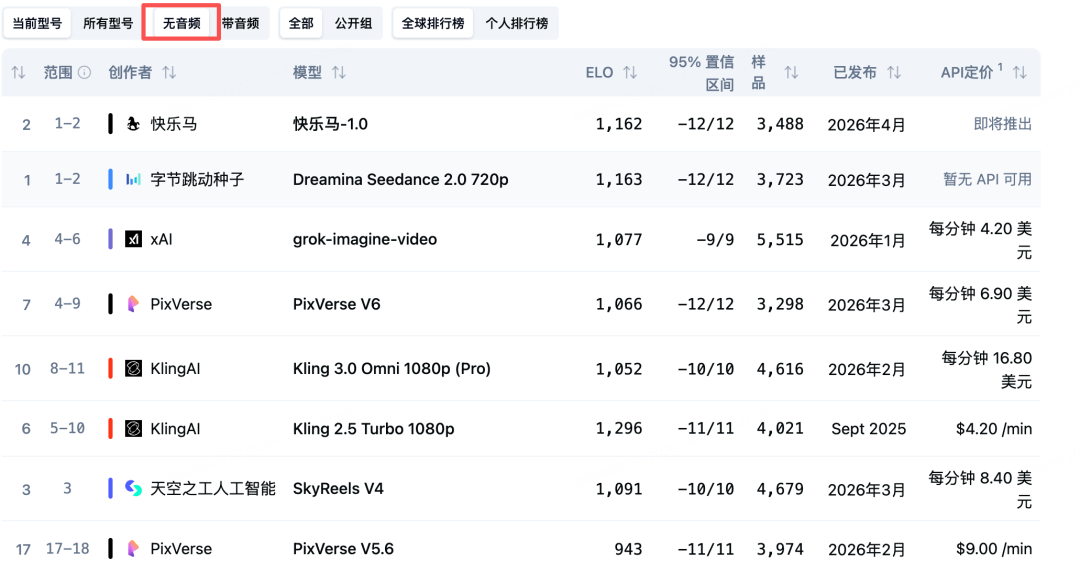This screenshot has height=572, width=1080.
Task: Click the info icon next to 范围
Action: click(85, 73)
